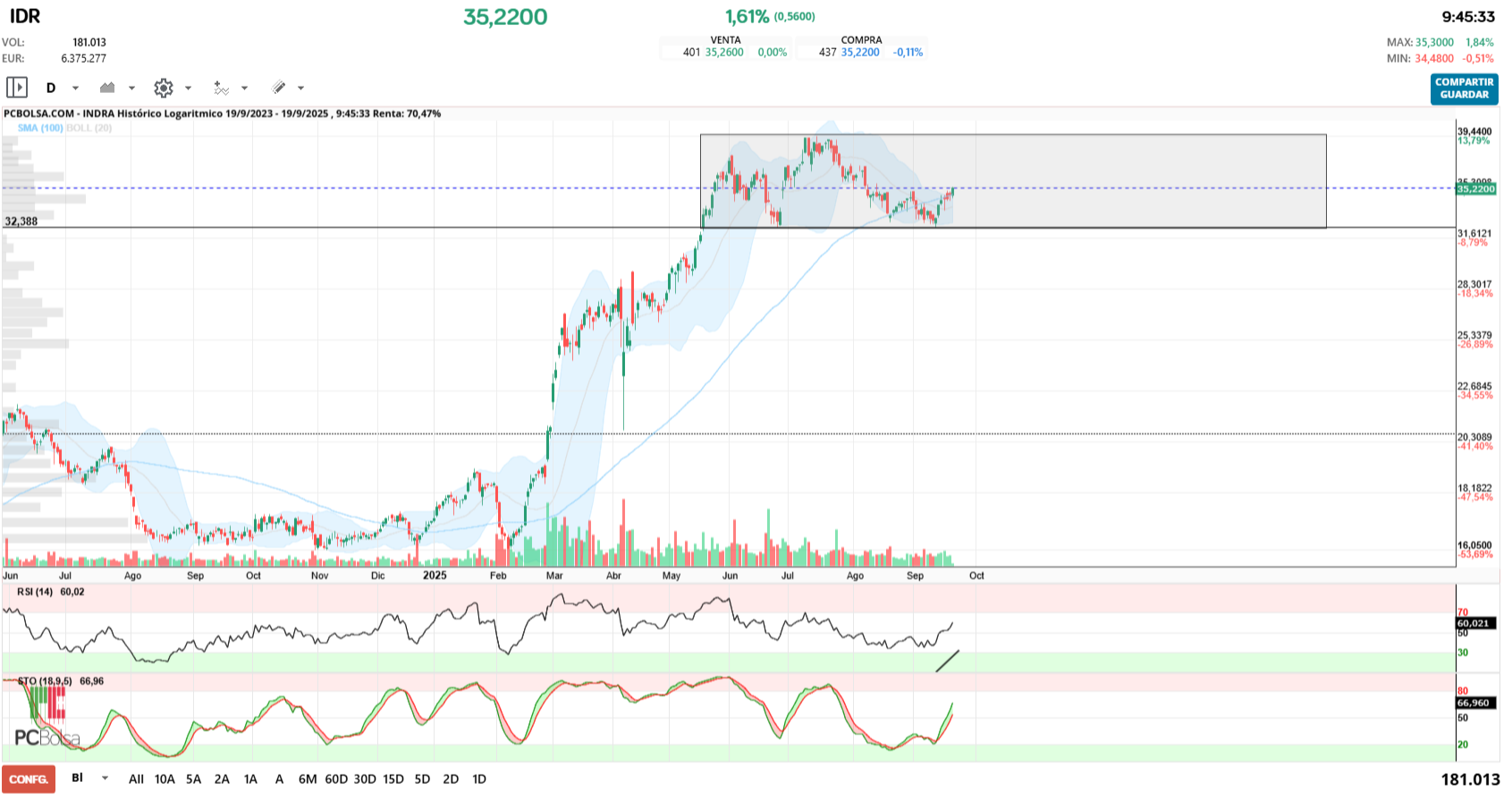This screenshot has height=798, width=1512.
Task: Click the SMA (100) indicator label
Action: (x=40, y=128)
